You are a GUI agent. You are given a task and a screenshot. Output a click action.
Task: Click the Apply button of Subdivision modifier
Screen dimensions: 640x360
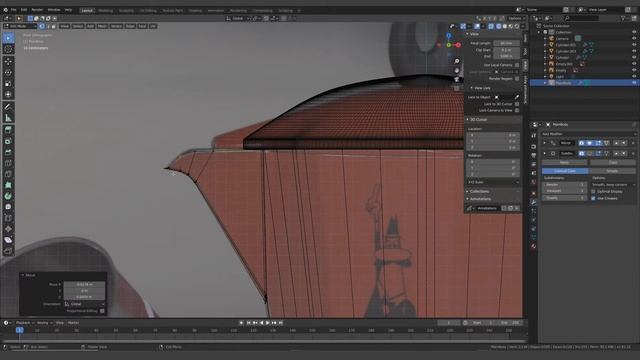[x=564, y=162]
